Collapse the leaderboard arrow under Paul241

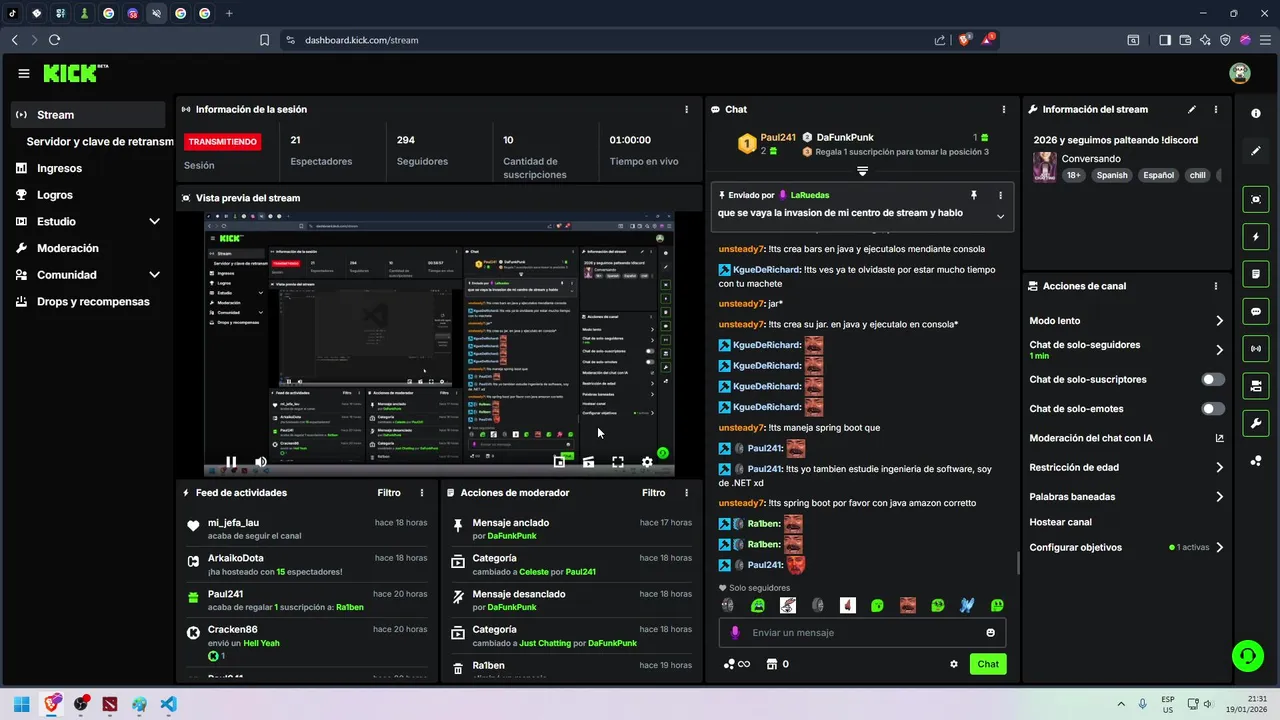tap(862, 172)
